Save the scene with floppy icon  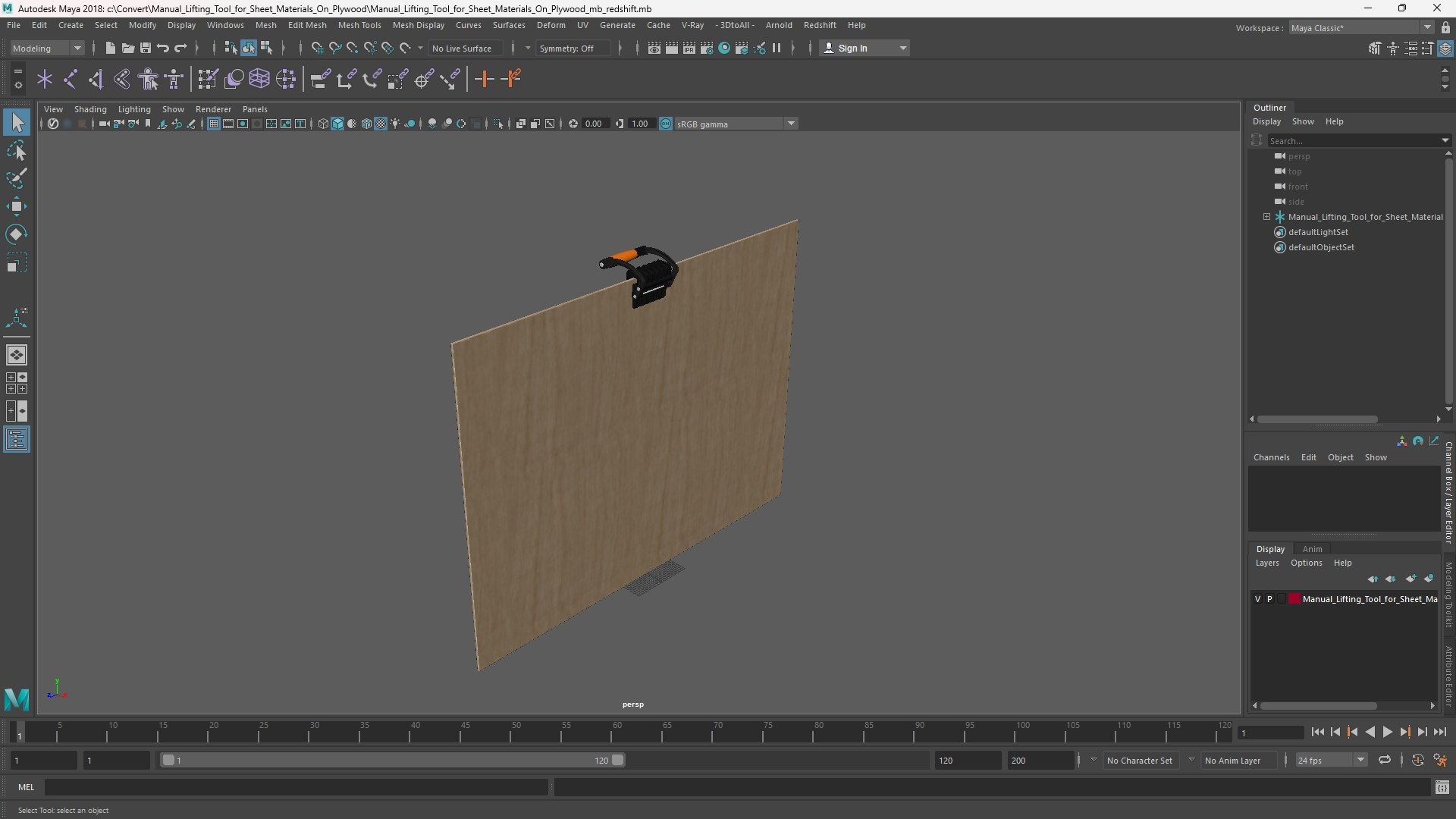pyautogui.click(x=145, y=48)
